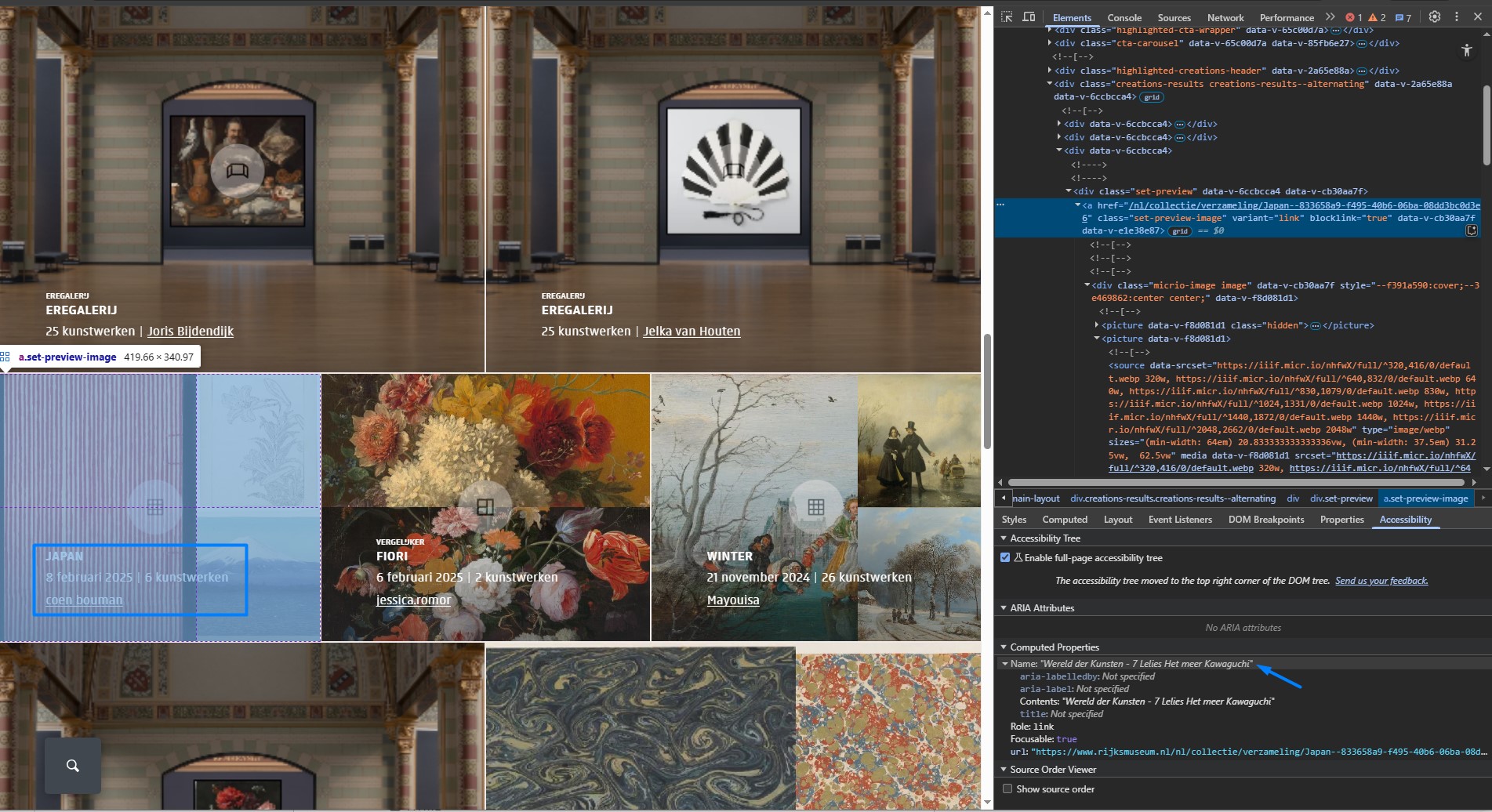Image resolution: width=1492 pixels, height=812 pixels.
Task: Open the WINTER collection thumbnail
Action: [x=815, y=507]
